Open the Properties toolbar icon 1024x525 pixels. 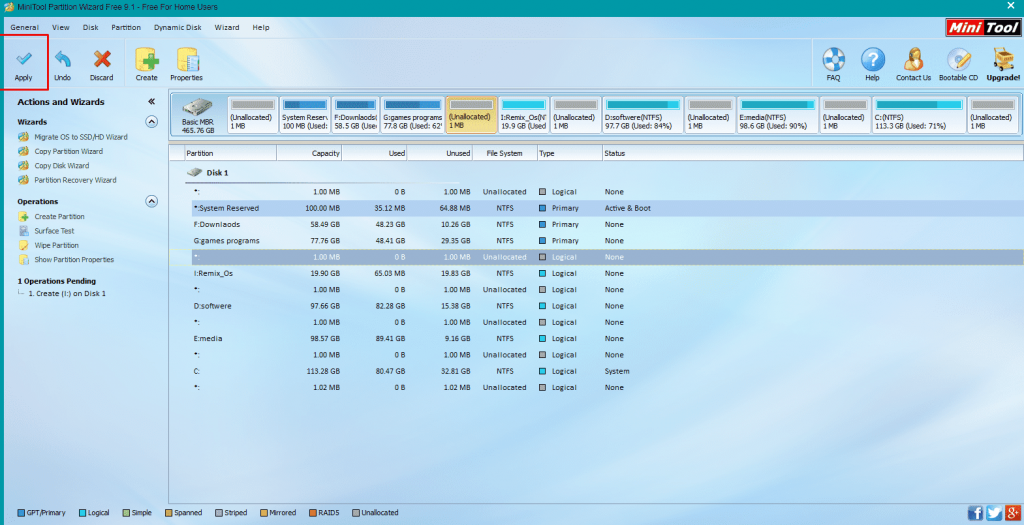pyautogui.click(x=187, y=59)
